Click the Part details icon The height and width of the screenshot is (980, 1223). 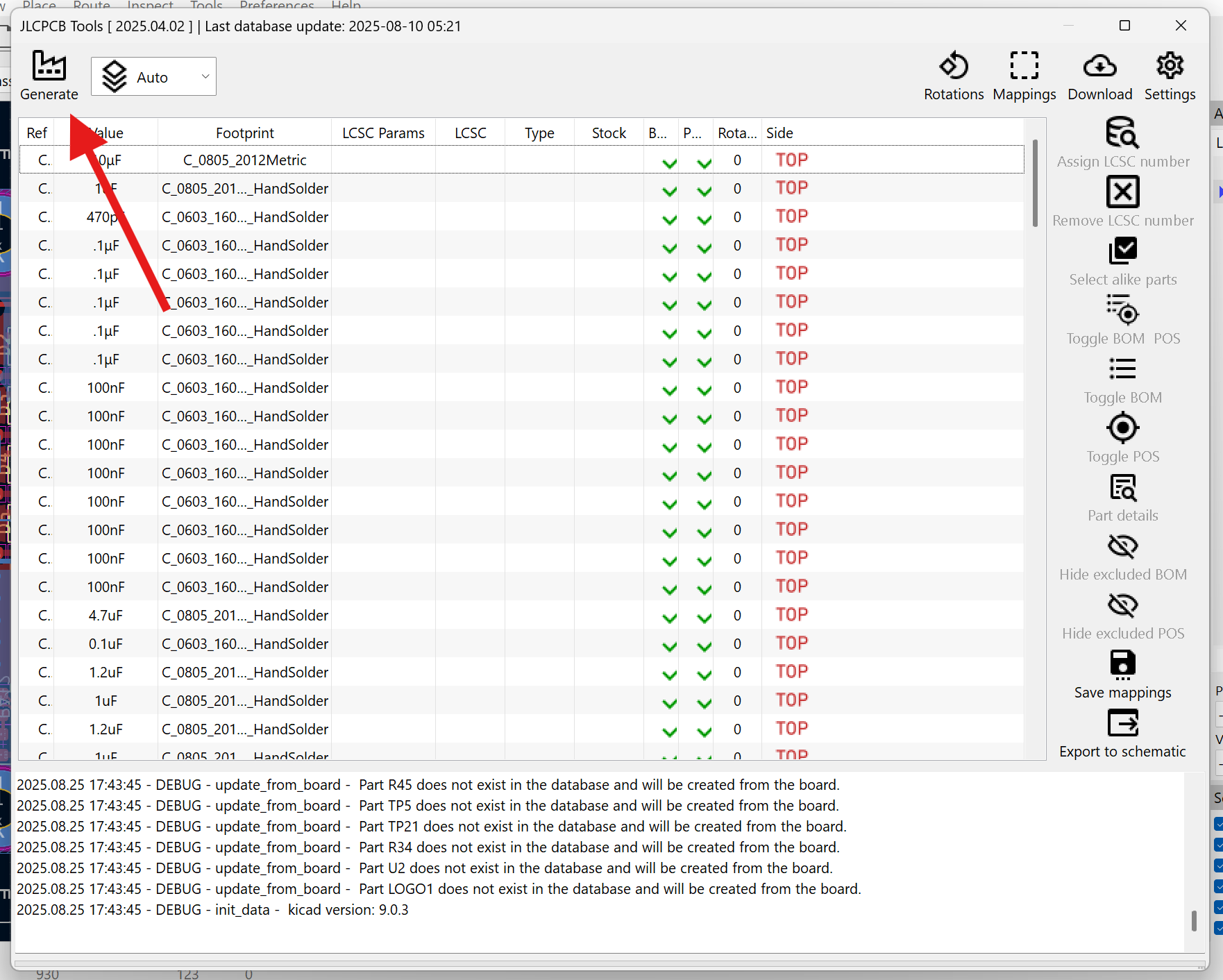pos(1122,488)
